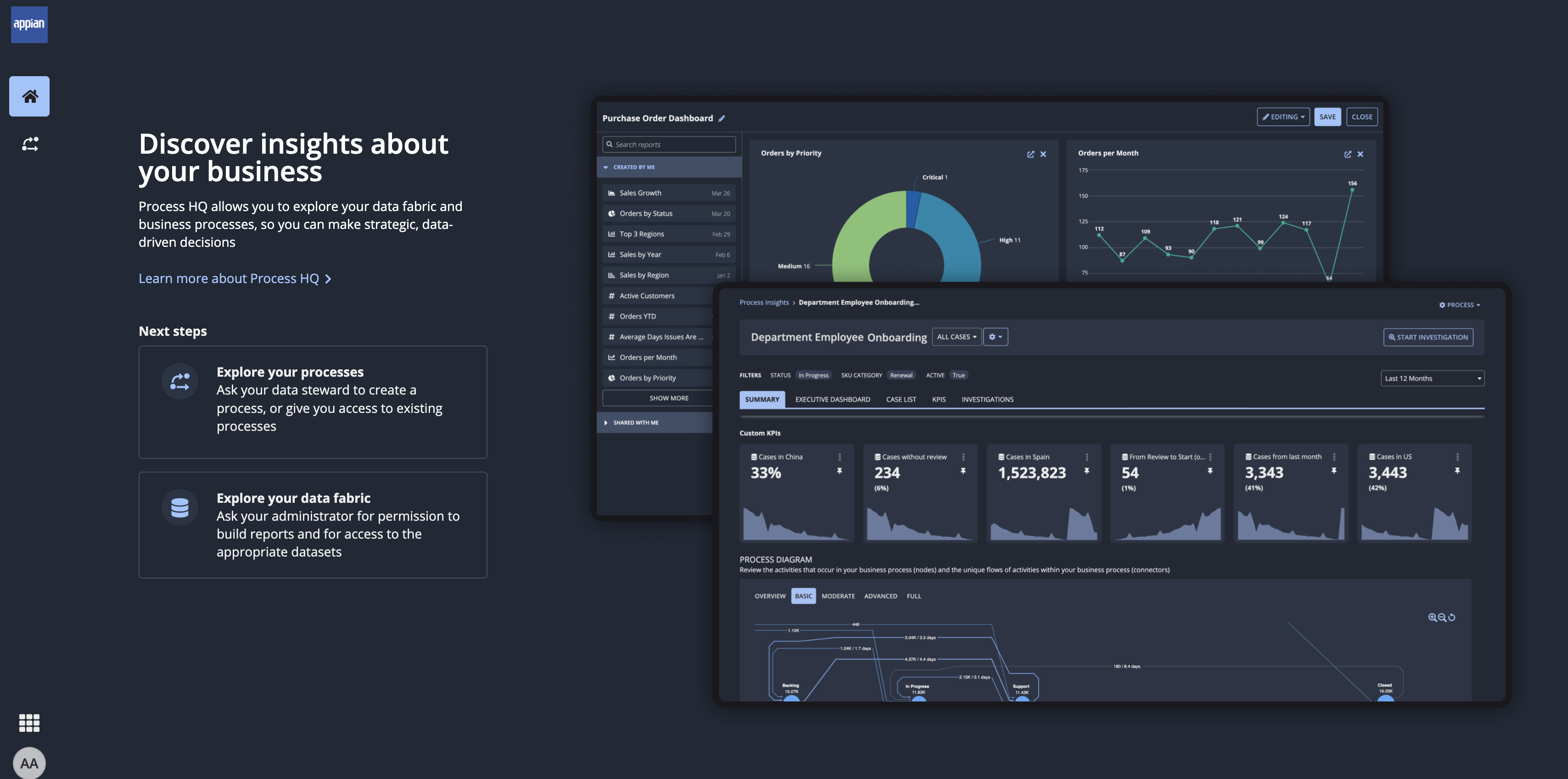This screenshot has width=1568, height=779.
Task: Expand the SHARED WITH ME section
Action: coord(655,423)
